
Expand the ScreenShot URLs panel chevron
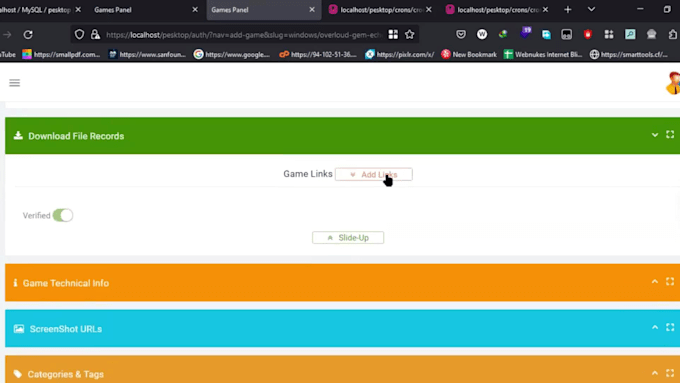point(655,327)
